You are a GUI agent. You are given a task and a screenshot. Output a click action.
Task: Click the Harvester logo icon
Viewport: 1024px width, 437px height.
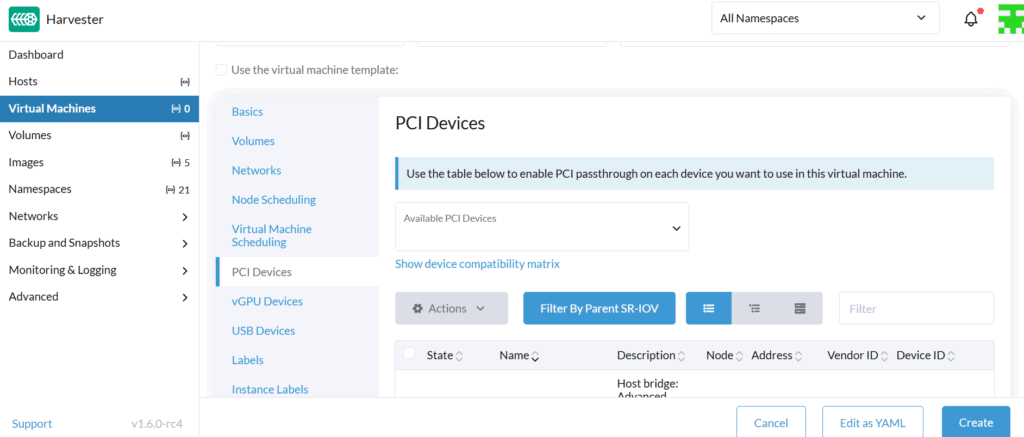22,19
